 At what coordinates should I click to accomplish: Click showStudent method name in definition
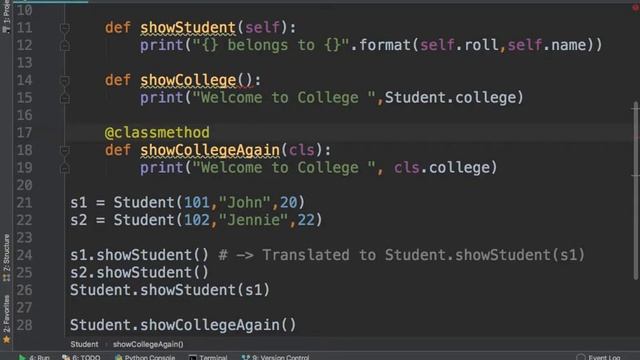click(188, 28)
